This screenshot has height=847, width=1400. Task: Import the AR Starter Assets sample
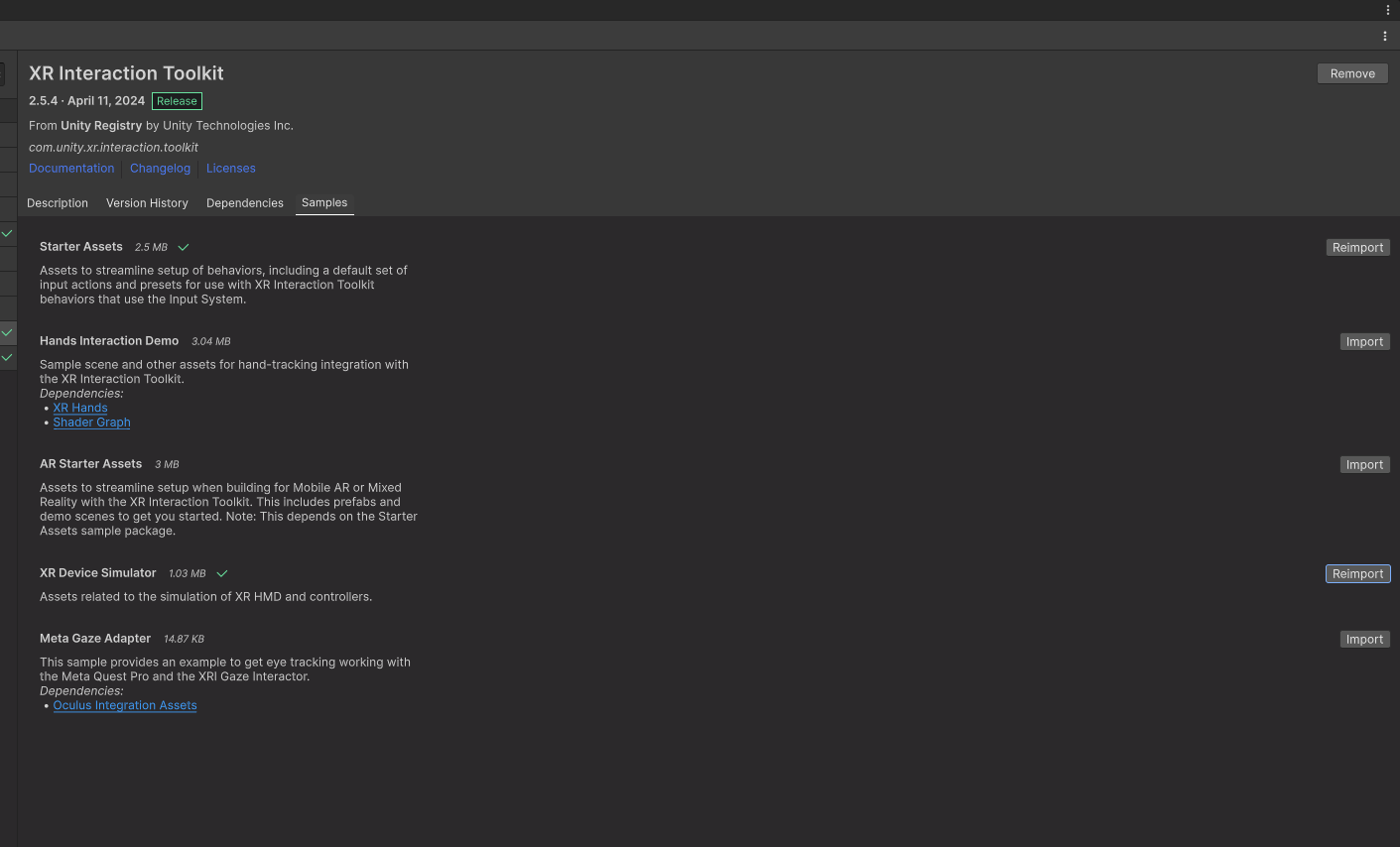pyautogui.click(x=1364, y=465)
